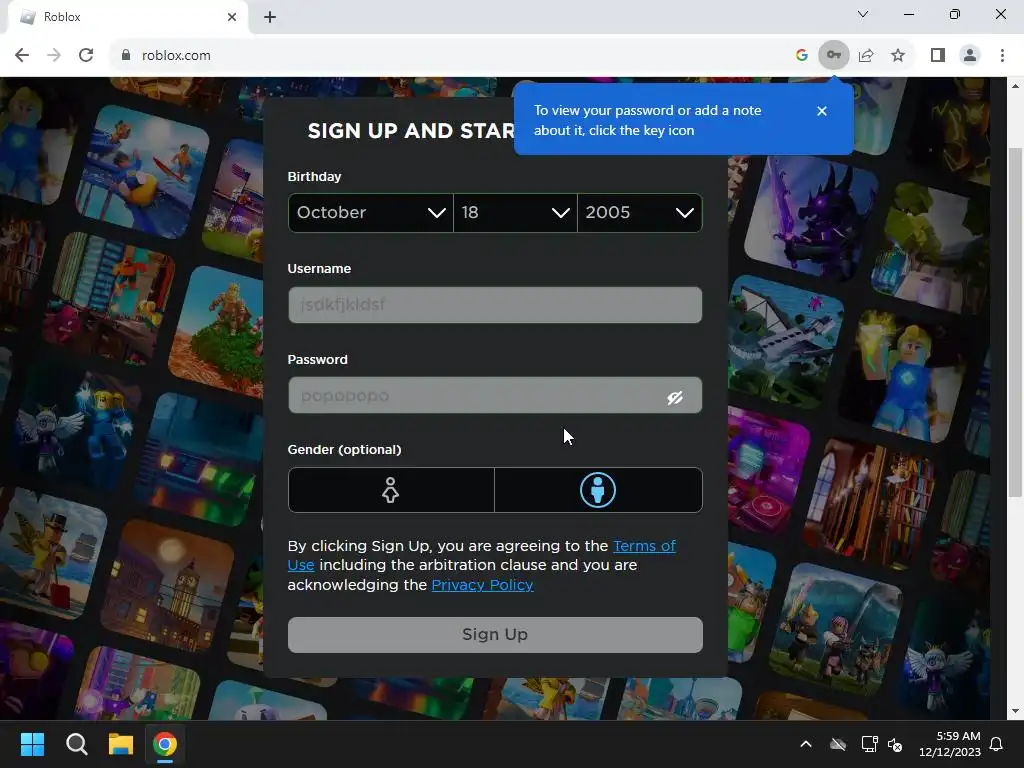The width and height of the screenshot is (1024, 768).
Task: Bookmark this tab with star icon
Action: (x=898, y=56)
